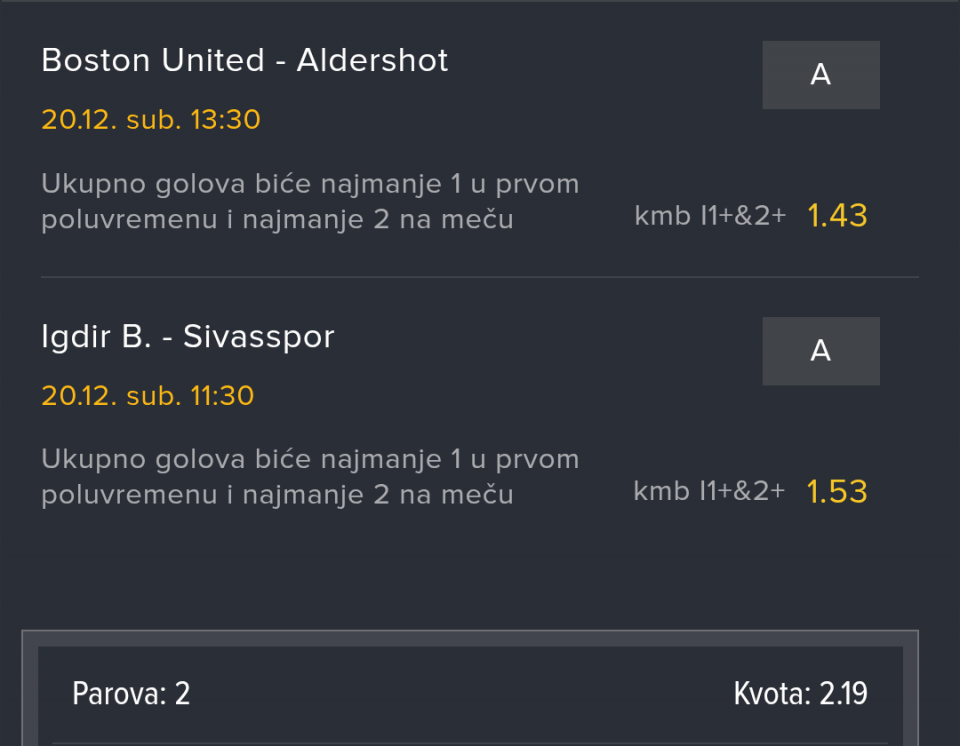The height and width of the screenshot is (746, 960).
Task: Click bet description under Boston United match
Action: coord(310,201)
